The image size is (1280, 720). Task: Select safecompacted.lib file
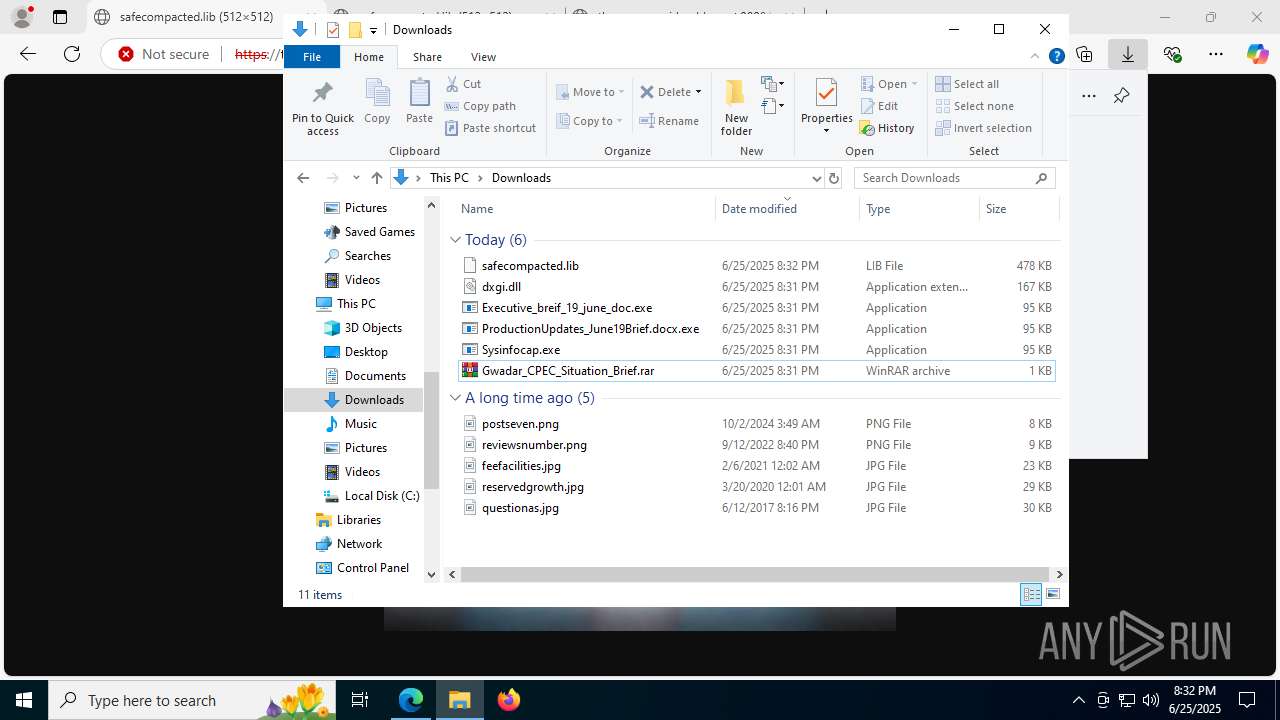[x=757, y=266]
